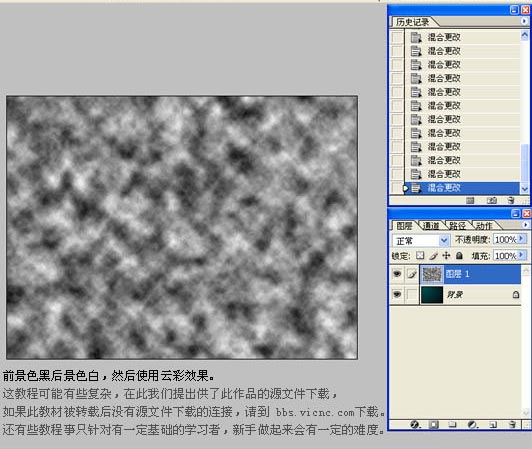The image size is (532, 449).
Task: Click the 前景色黑后景色白 instruction text
Action: coord(51,376)
